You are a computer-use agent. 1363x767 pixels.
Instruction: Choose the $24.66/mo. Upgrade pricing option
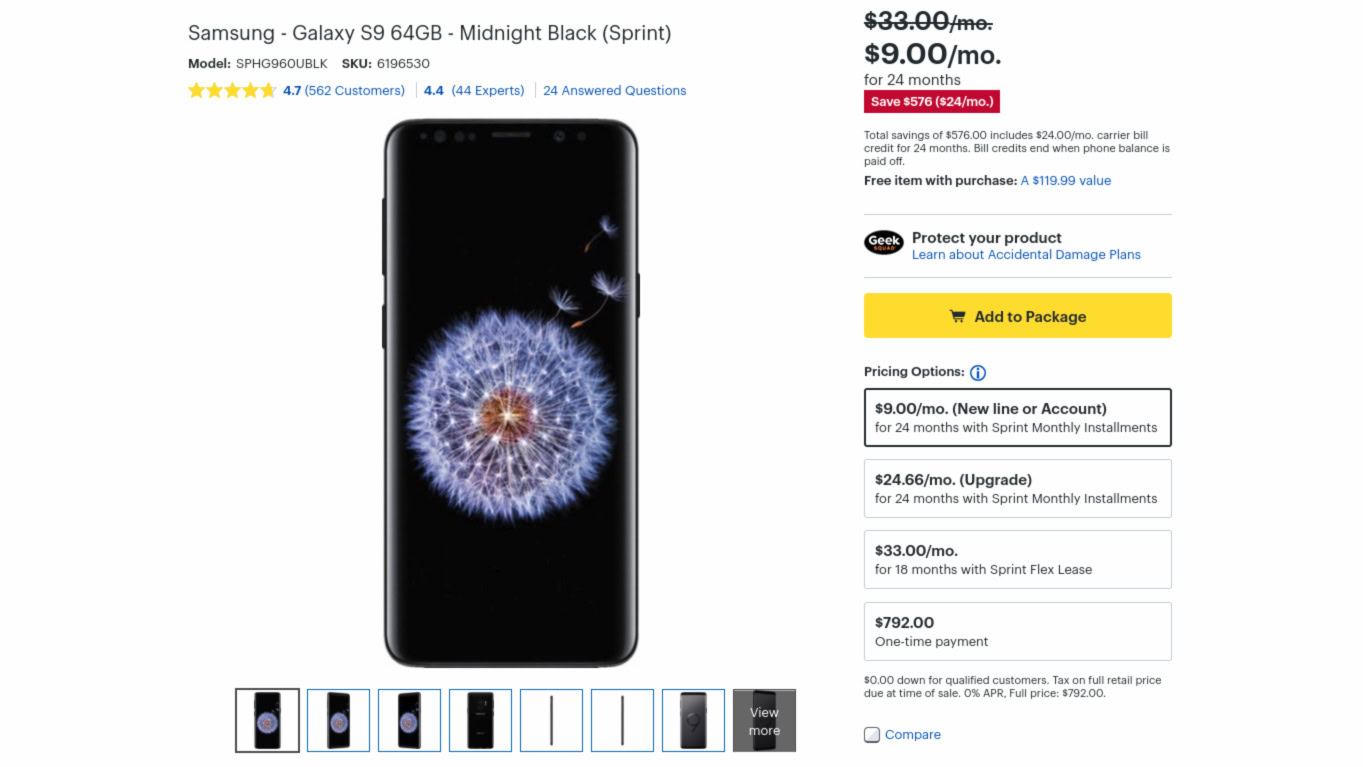point(1017,488)
